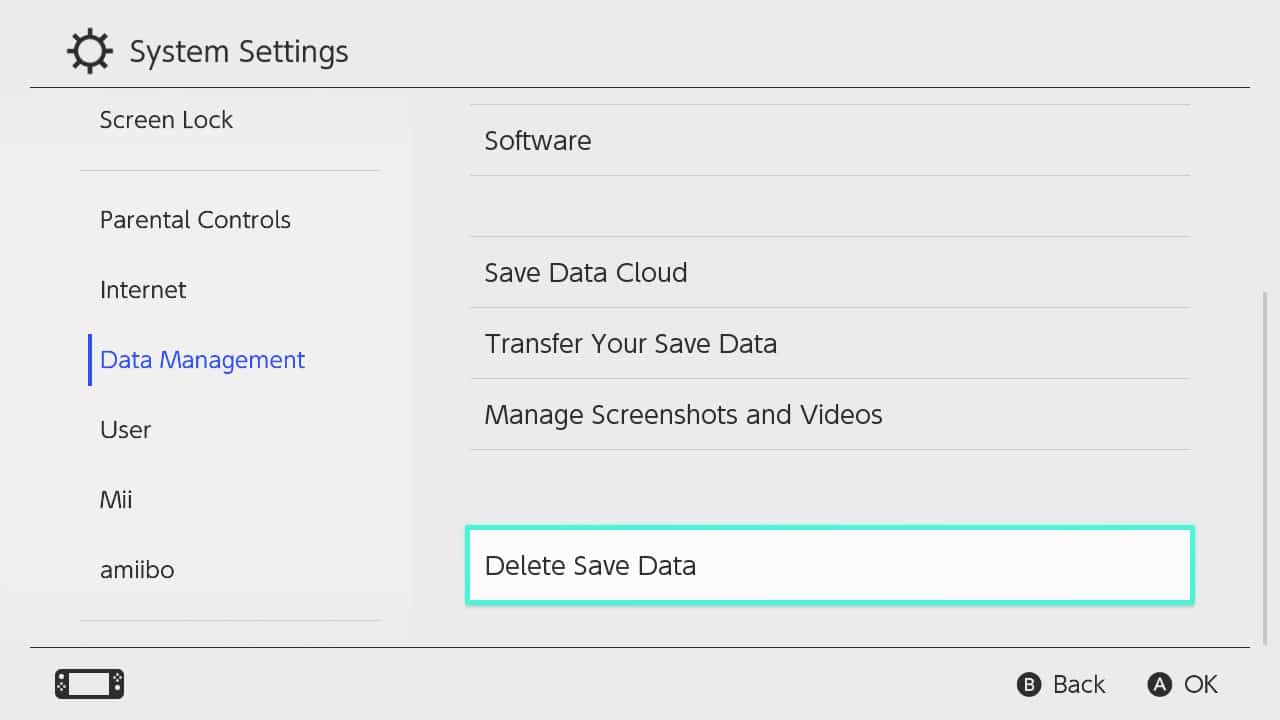The height and width of the screenshot is (720, 1280).
Task: Open Transfer Your Save Data
Action: pyautogui.click(x=830, y=343)
